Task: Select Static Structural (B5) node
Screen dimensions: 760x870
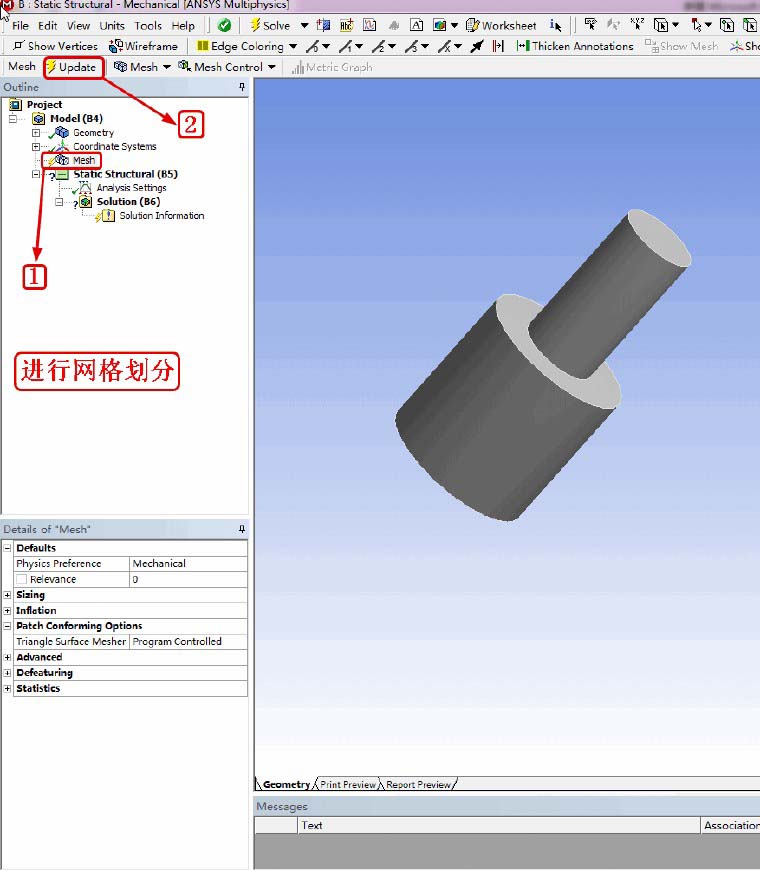Action: click(125, 174)
